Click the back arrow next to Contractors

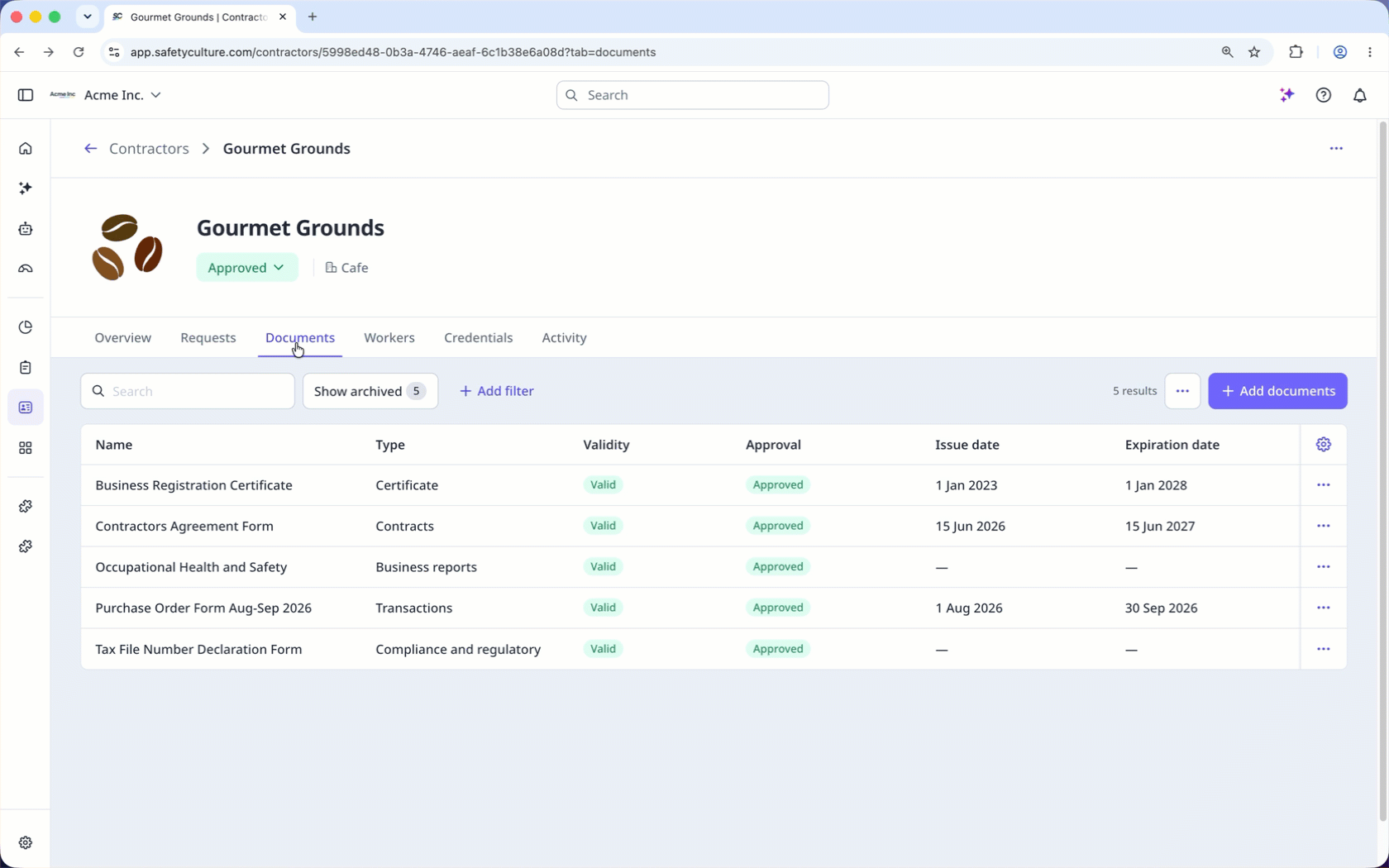(x=90, y=149)
